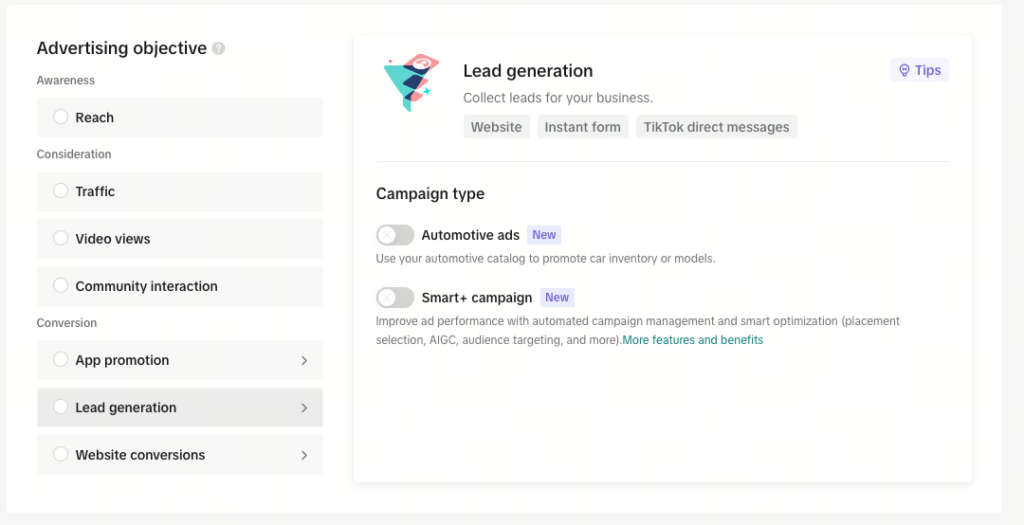Click the Instant form tag
This screenshot has height=525, width=1024.
(583, 127)
